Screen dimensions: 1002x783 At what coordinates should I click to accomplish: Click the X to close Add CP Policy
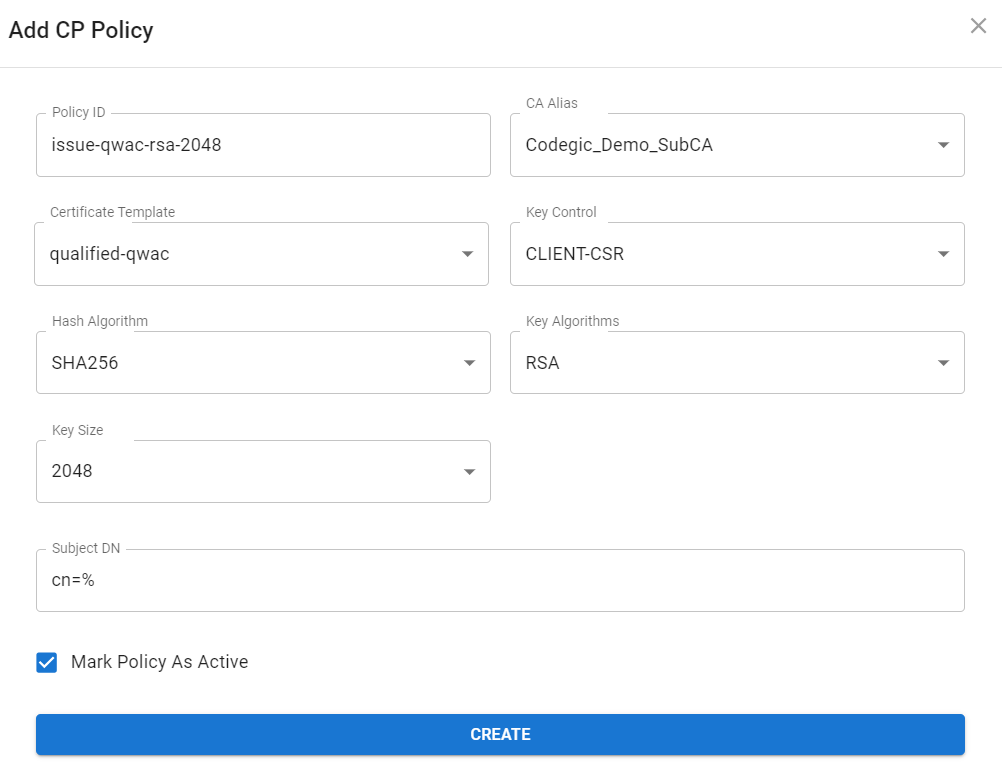tap(978, 26)
